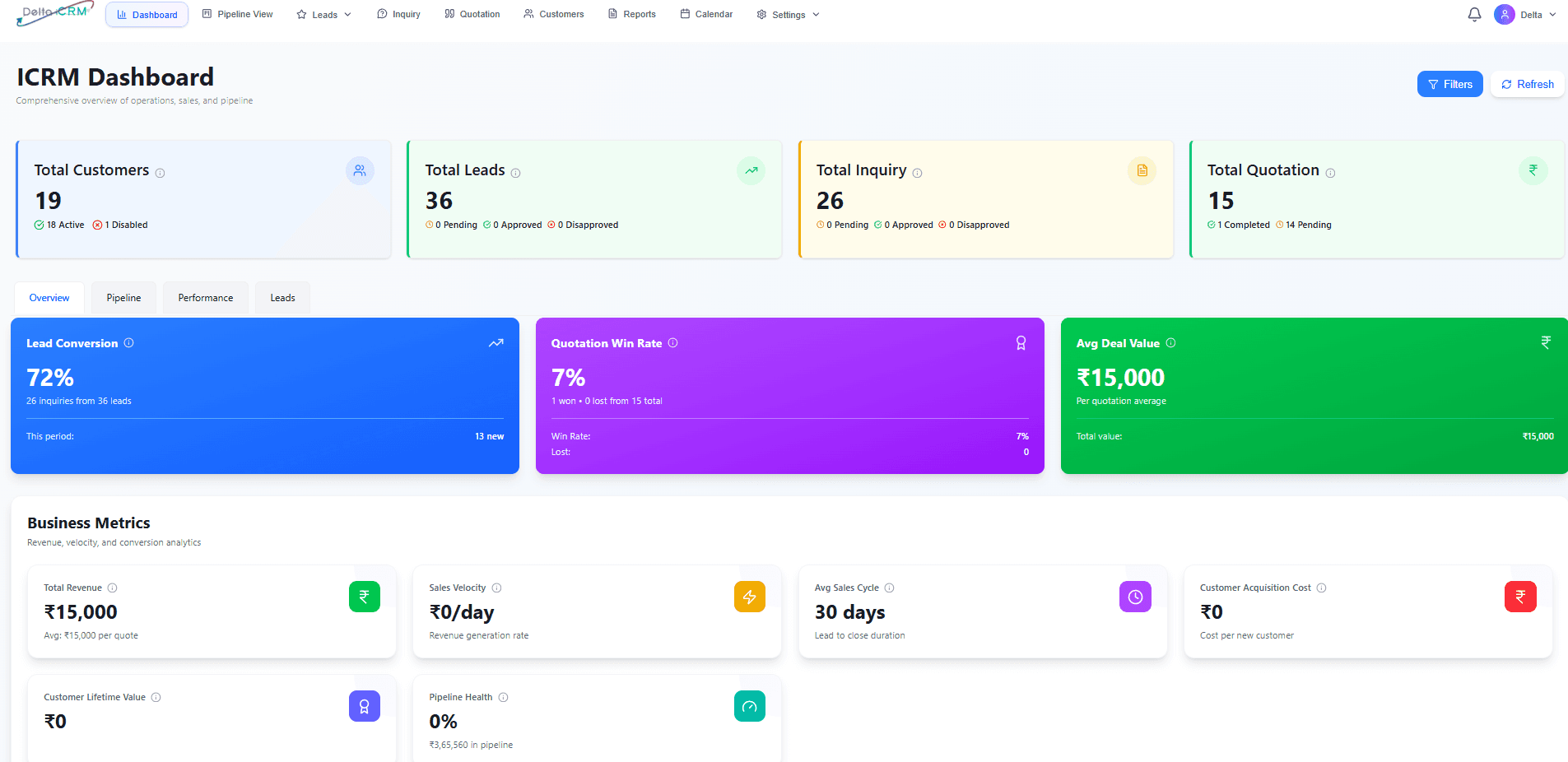Expand the Leads dropdown in the navbar
This screenshot has width=1568, height=762.
click(323, 14)
